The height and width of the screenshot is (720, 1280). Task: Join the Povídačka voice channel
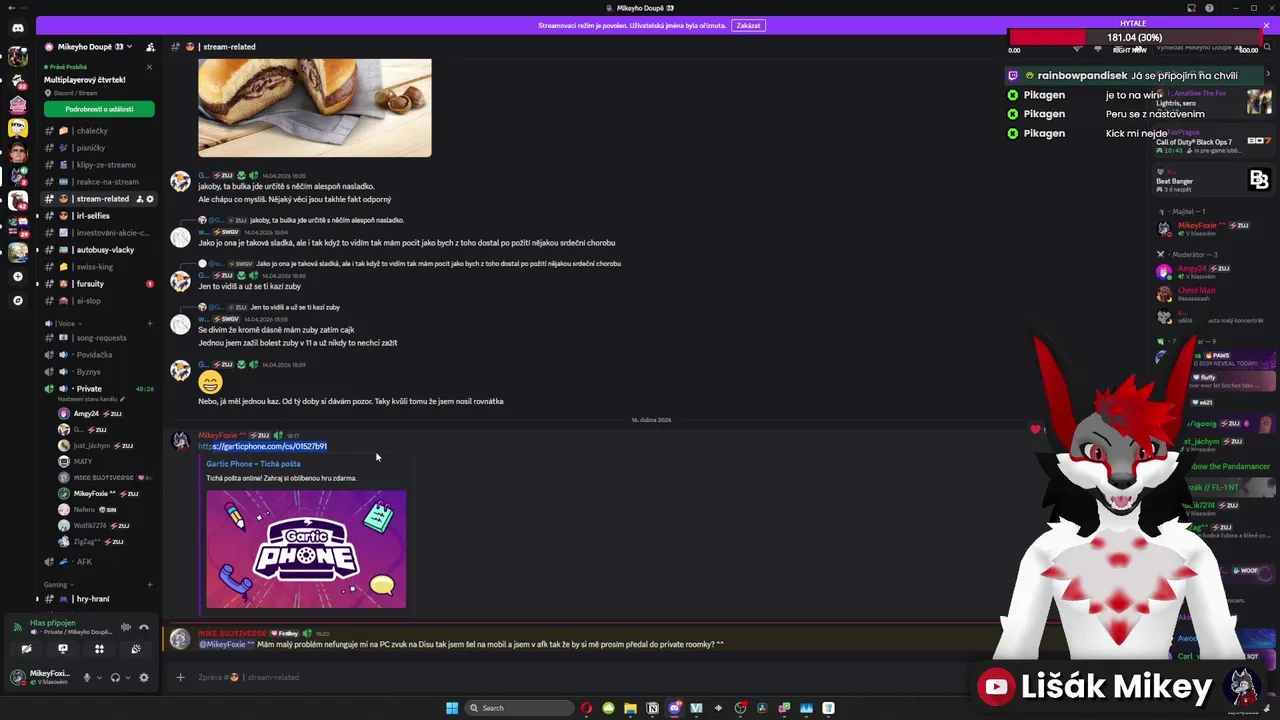(99, 355)
